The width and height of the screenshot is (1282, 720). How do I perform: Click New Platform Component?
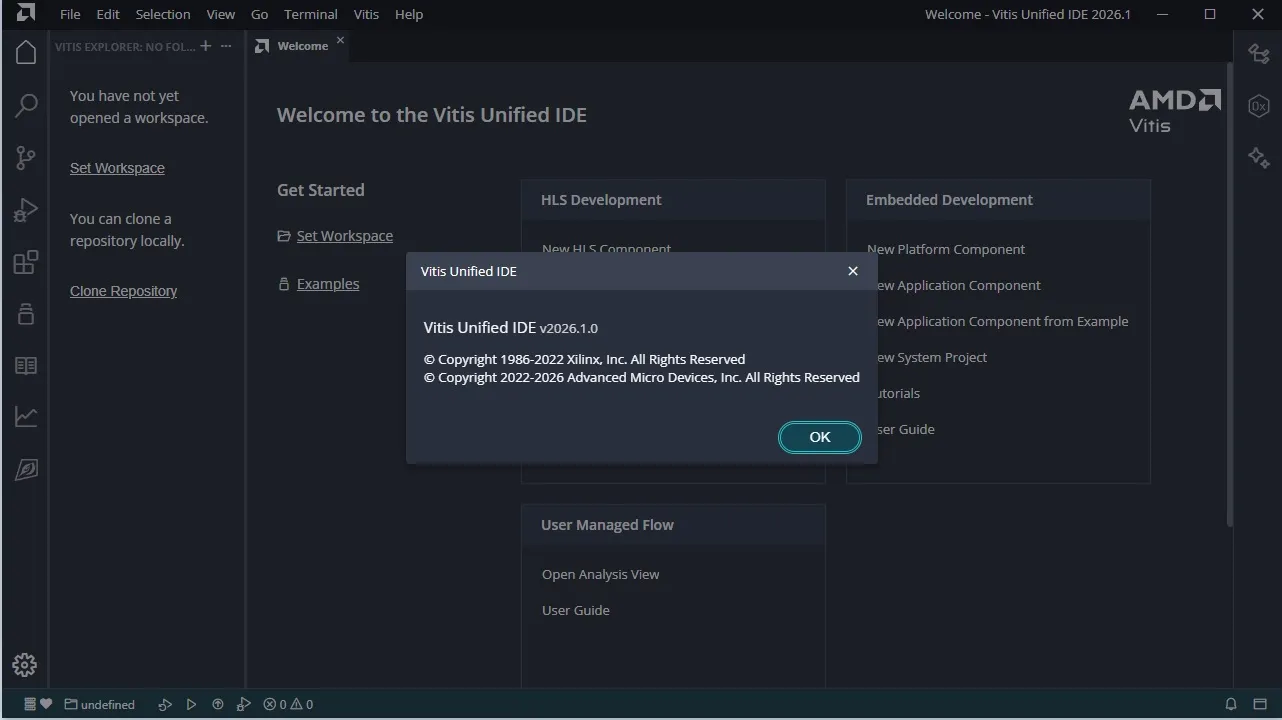[x=946, y=249]
